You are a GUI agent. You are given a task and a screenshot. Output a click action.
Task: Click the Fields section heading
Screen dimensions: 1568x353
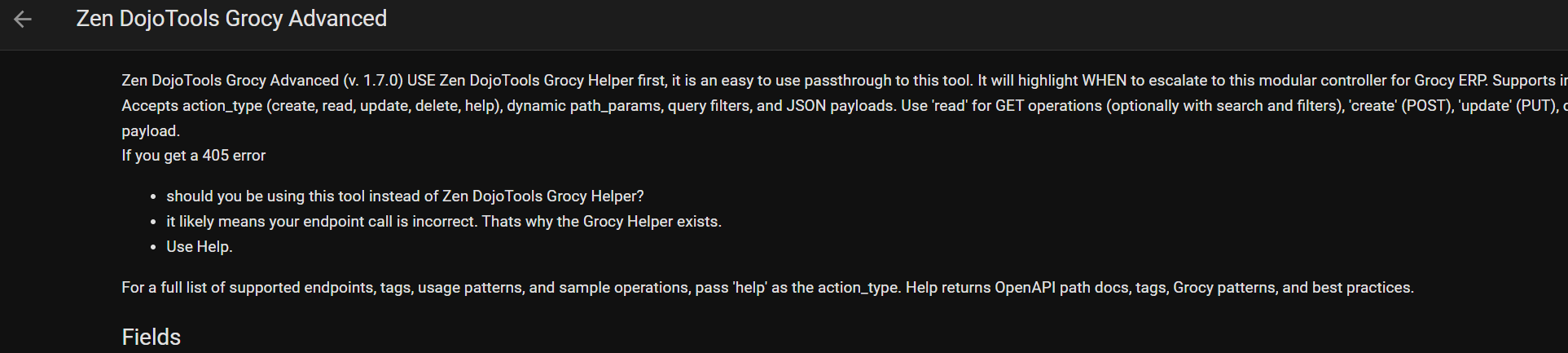pos(151,337)
